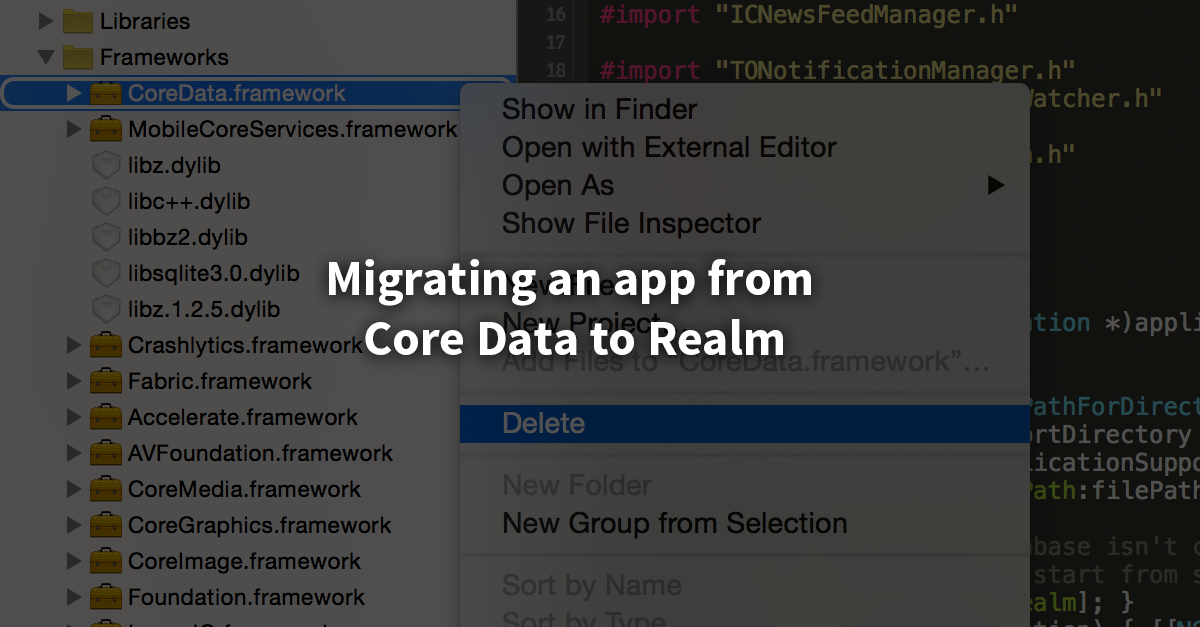
Task: Click the AVFoundation.framework icon
Action: 104,453
